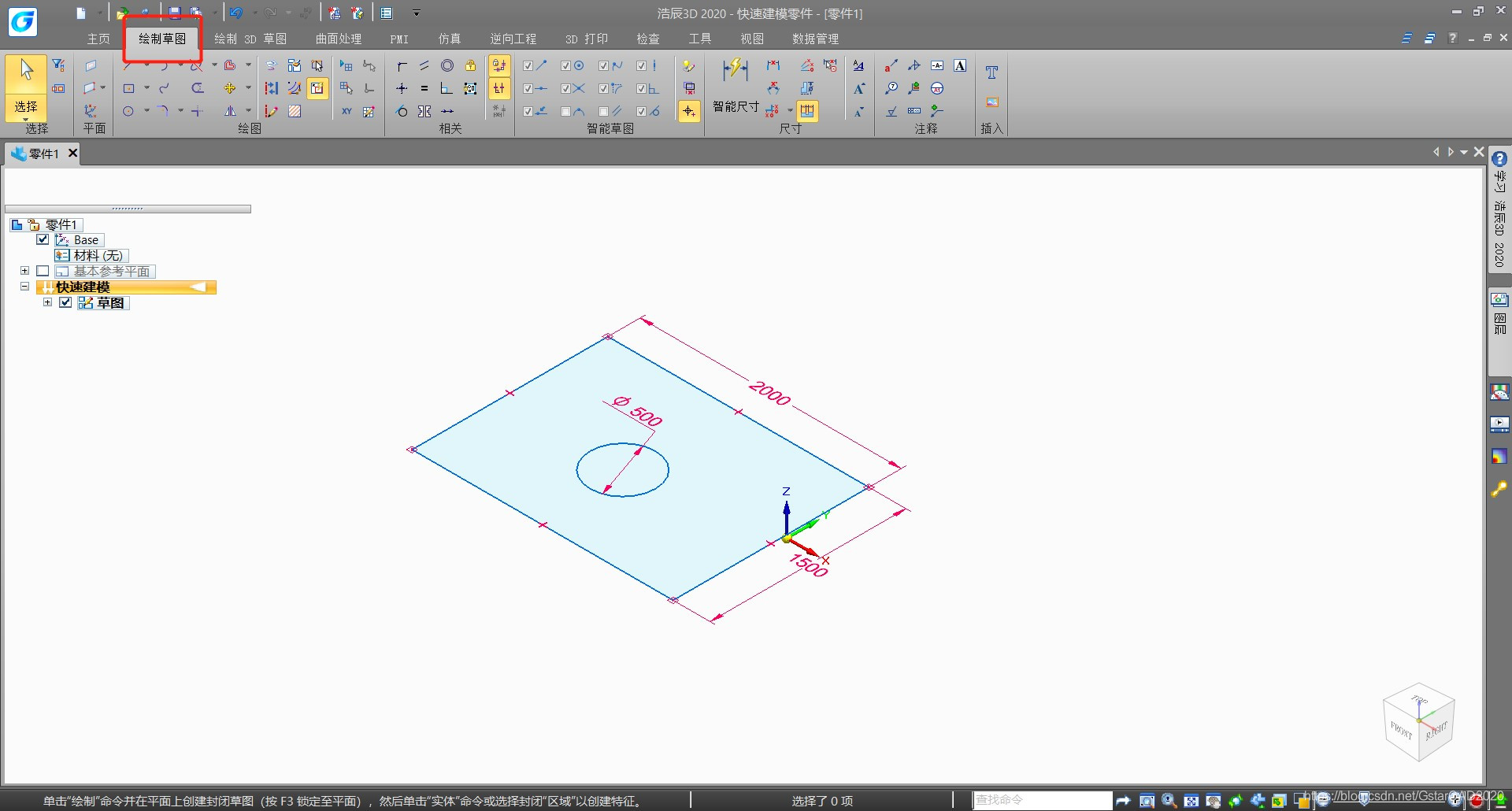
Task: Click the view orientation cube
Action: pyautogui.click(x=1419, y=722)
